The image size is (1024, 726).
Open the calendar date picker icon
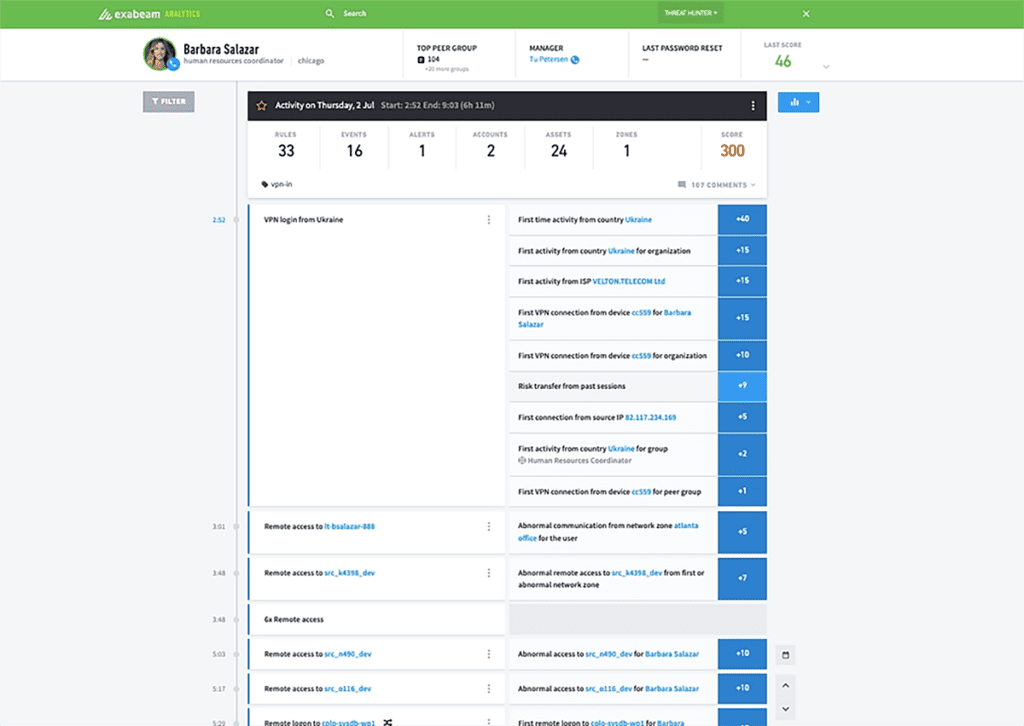pos(786,655)
